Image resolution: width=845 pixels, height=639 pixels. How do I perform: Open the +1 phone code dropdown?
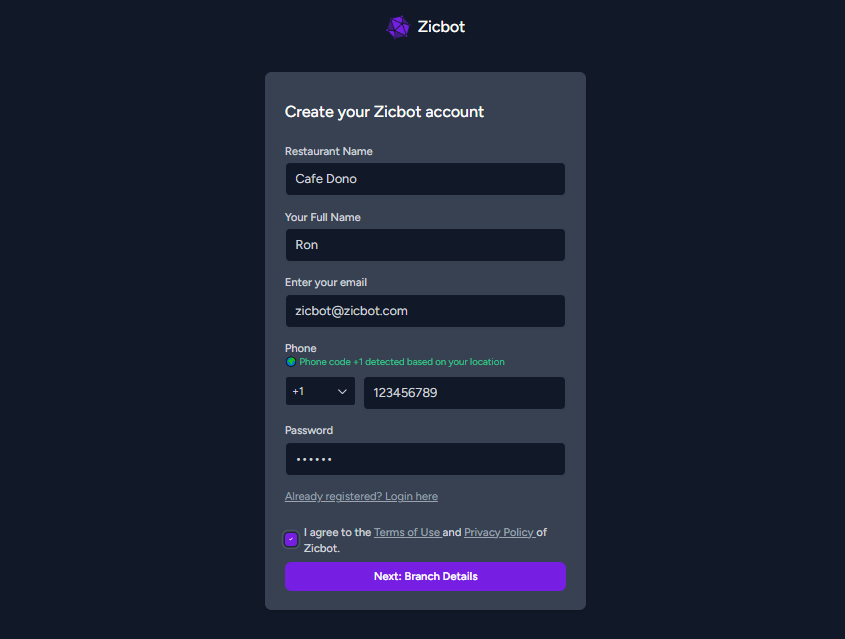pyautogui.click(x=320, y=392)
